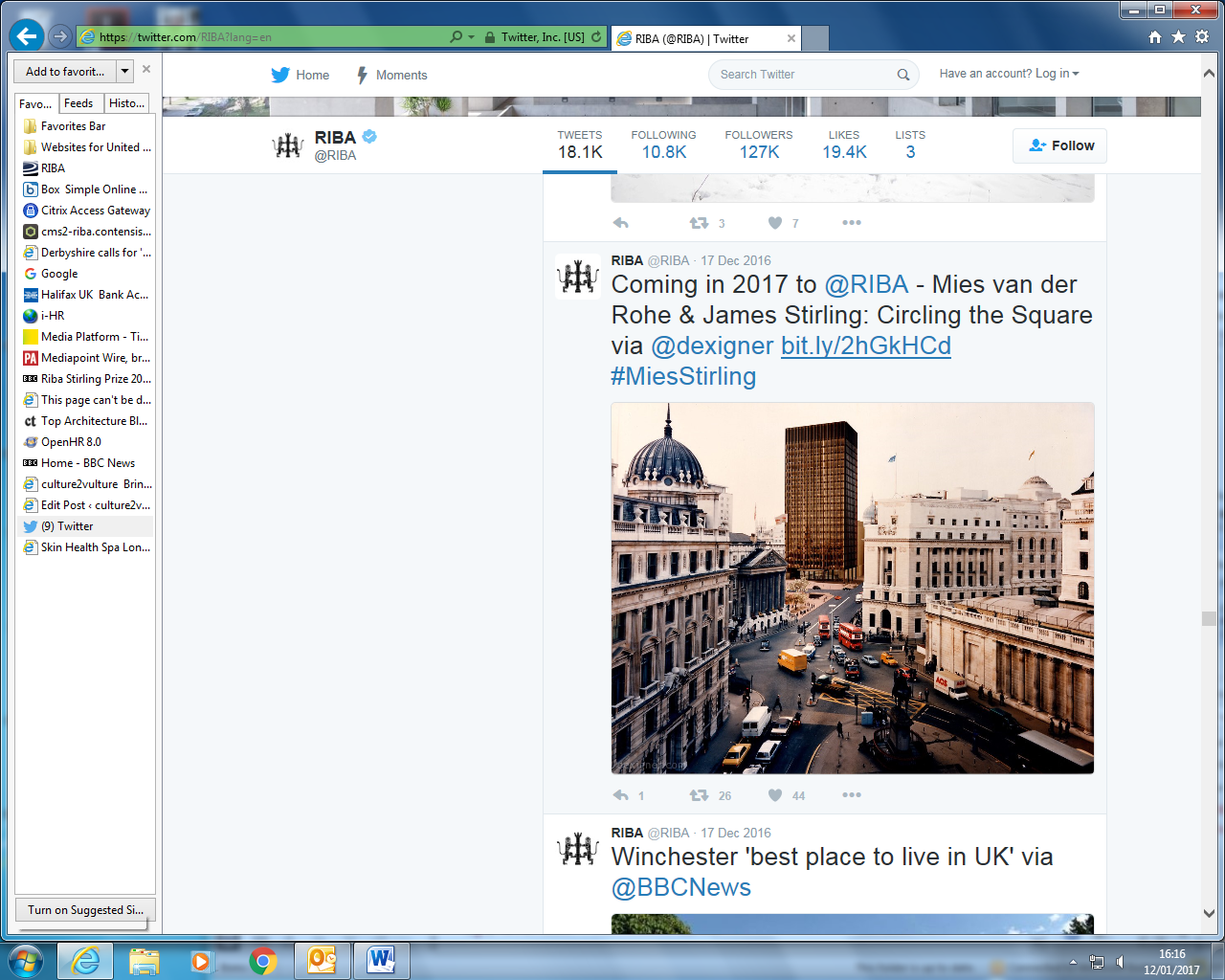
Task: Click the browser forward arrow button
Action: pyautogui.click(x=60, y=36)
